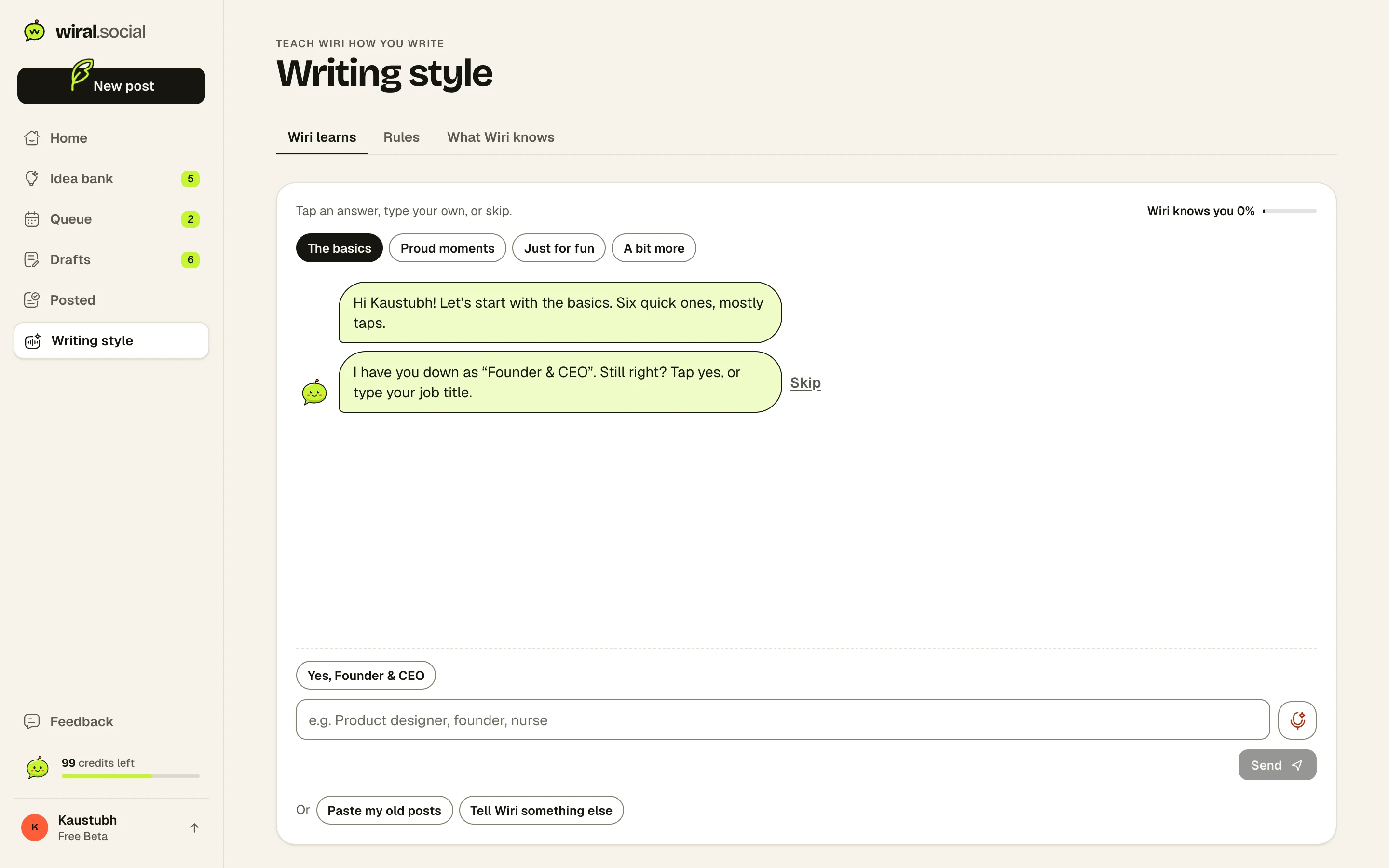Click the 99 credits left text
The height and width of the screenshot is (868, 1389).
(x=98, y=762)
